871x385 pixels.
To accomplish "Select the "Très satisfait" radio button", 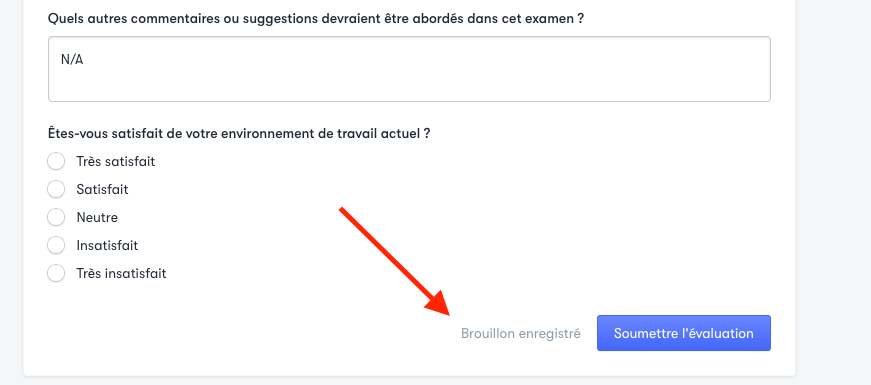I will tap(56, 162).
